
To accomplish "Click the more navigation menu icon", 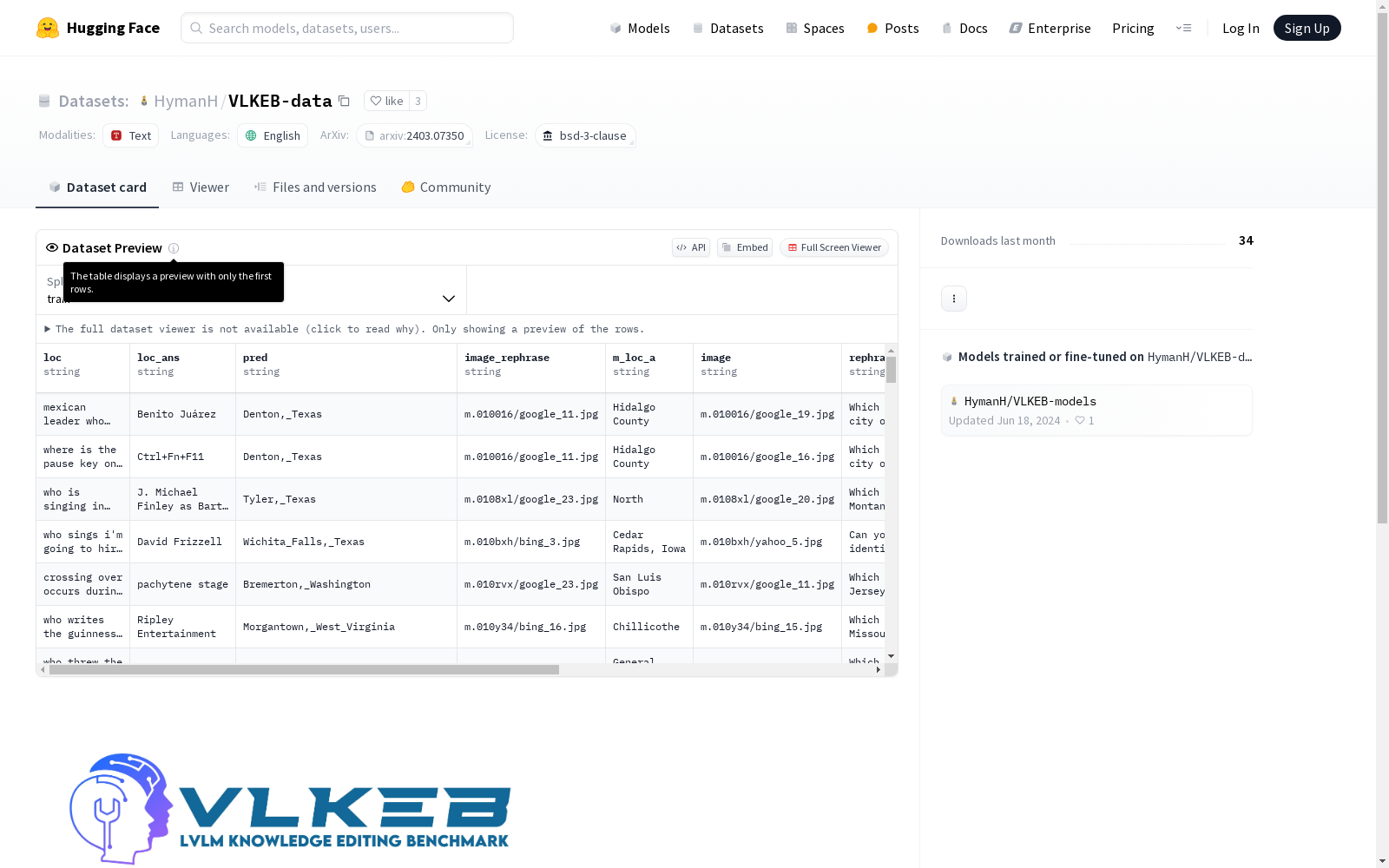I will (1183, 28).
